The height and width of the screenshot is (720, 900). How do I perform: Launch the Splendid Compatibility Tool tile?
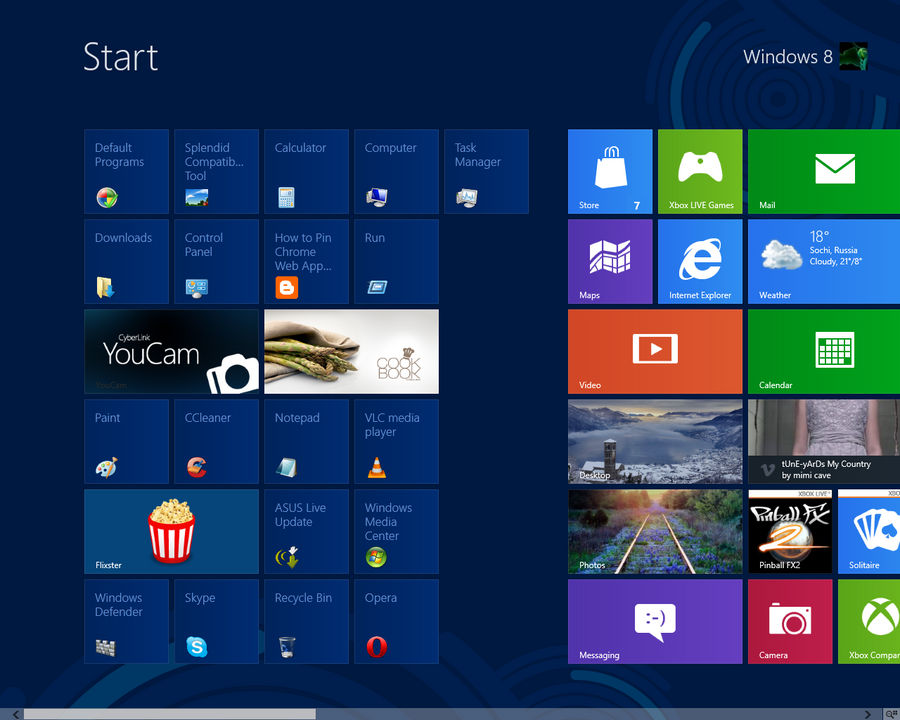[216, 172]
